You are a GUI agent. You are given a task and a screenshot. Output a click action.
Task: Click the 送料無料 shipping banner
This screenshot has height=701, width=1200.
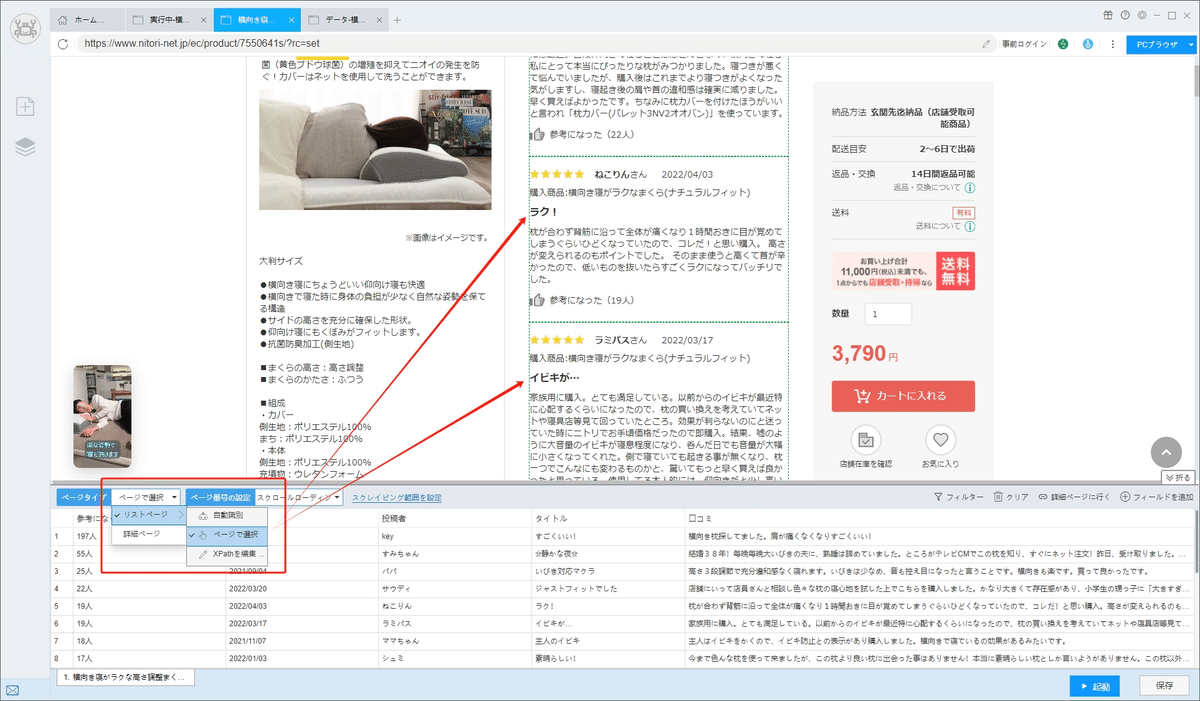[902, 270]
